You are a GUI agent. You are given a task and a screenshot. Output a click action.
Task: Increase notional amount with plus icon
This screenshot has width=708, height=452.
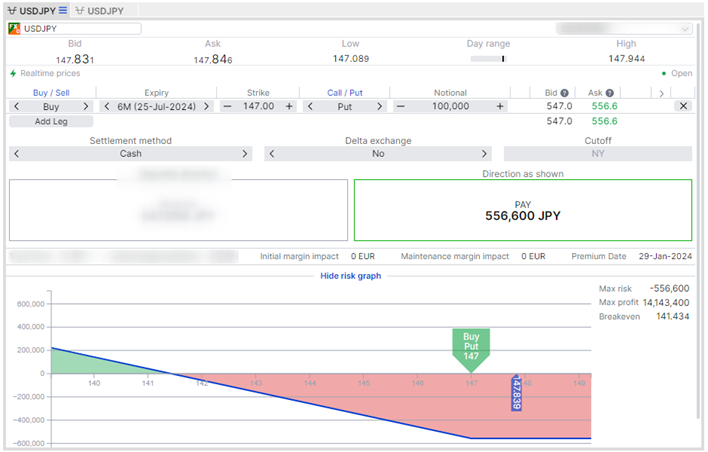[500, 106]
